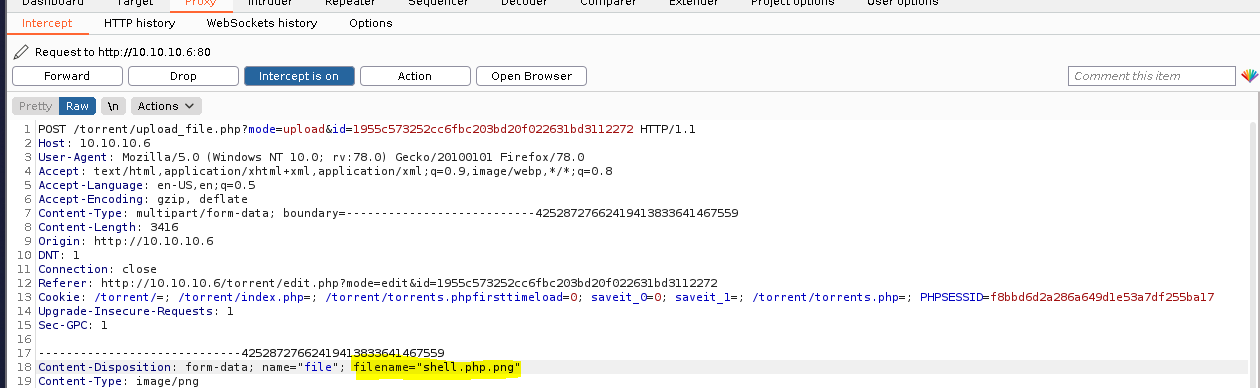Click the PHPSESSID cookie value

click(x=1102, y=297)
